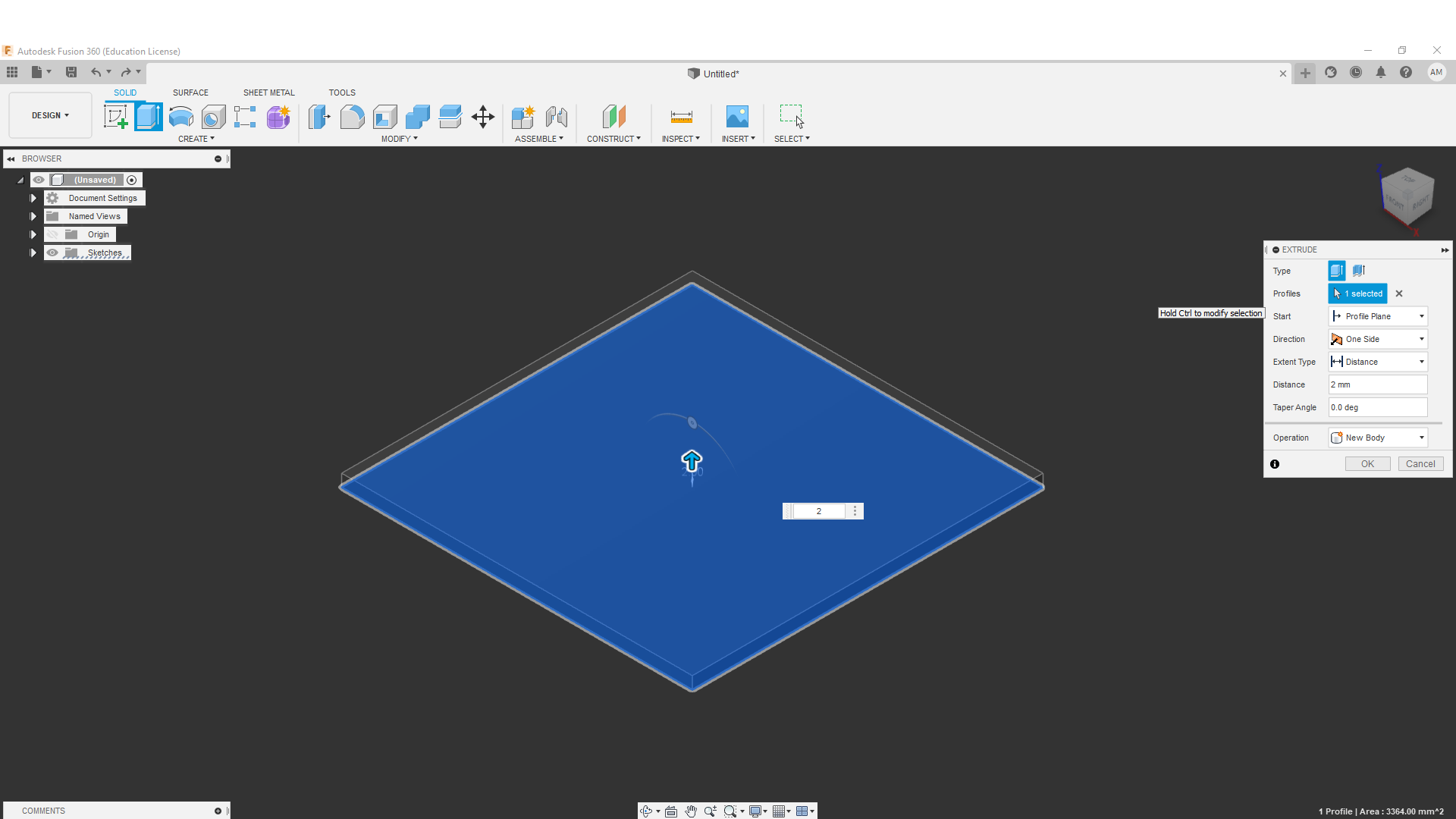
Task: Click the Revolve tool icon
Action: [180, 117]
